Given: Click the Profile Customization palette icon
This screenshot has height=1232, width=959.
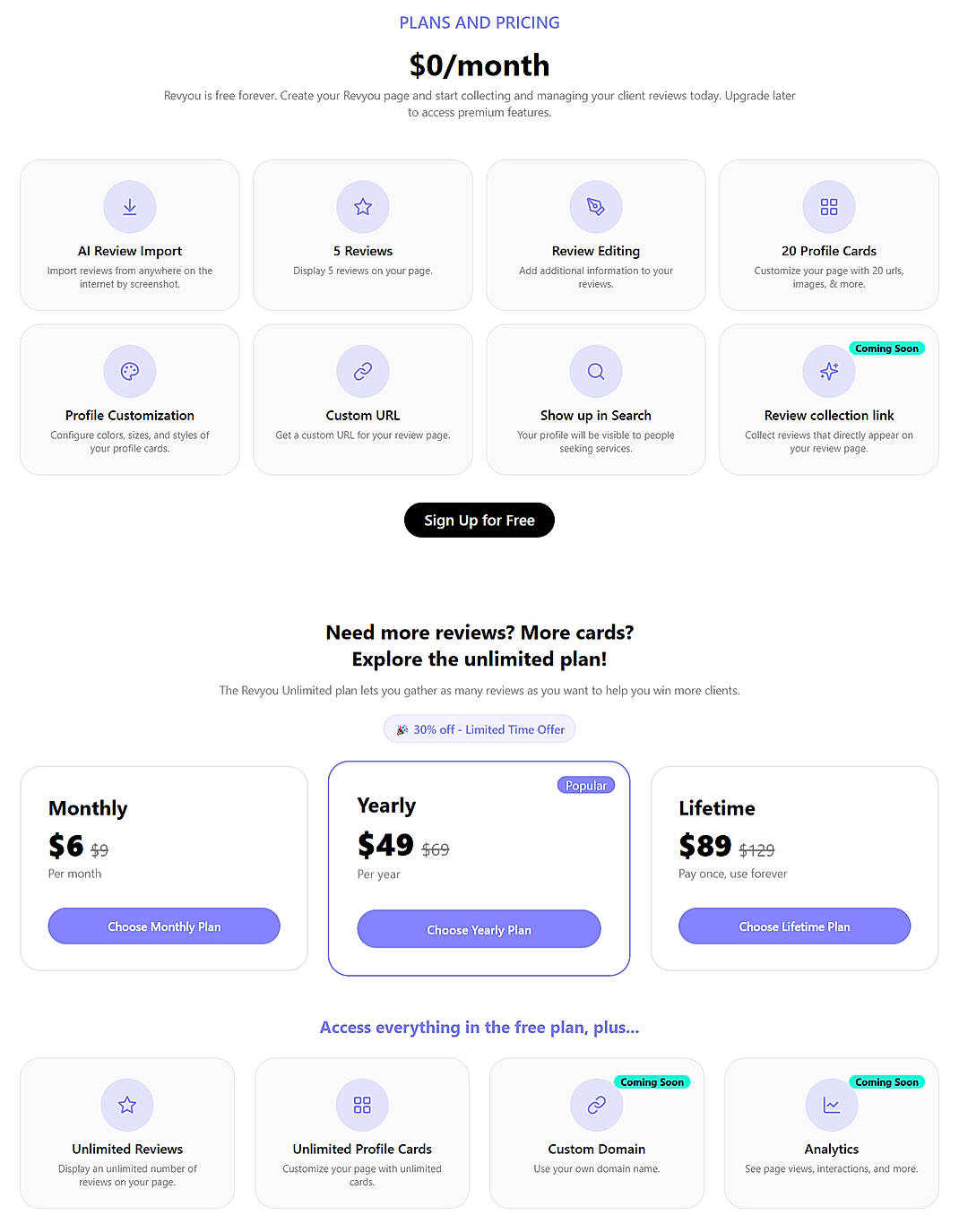Looking at the screenshot, I should tap(130, 371).
